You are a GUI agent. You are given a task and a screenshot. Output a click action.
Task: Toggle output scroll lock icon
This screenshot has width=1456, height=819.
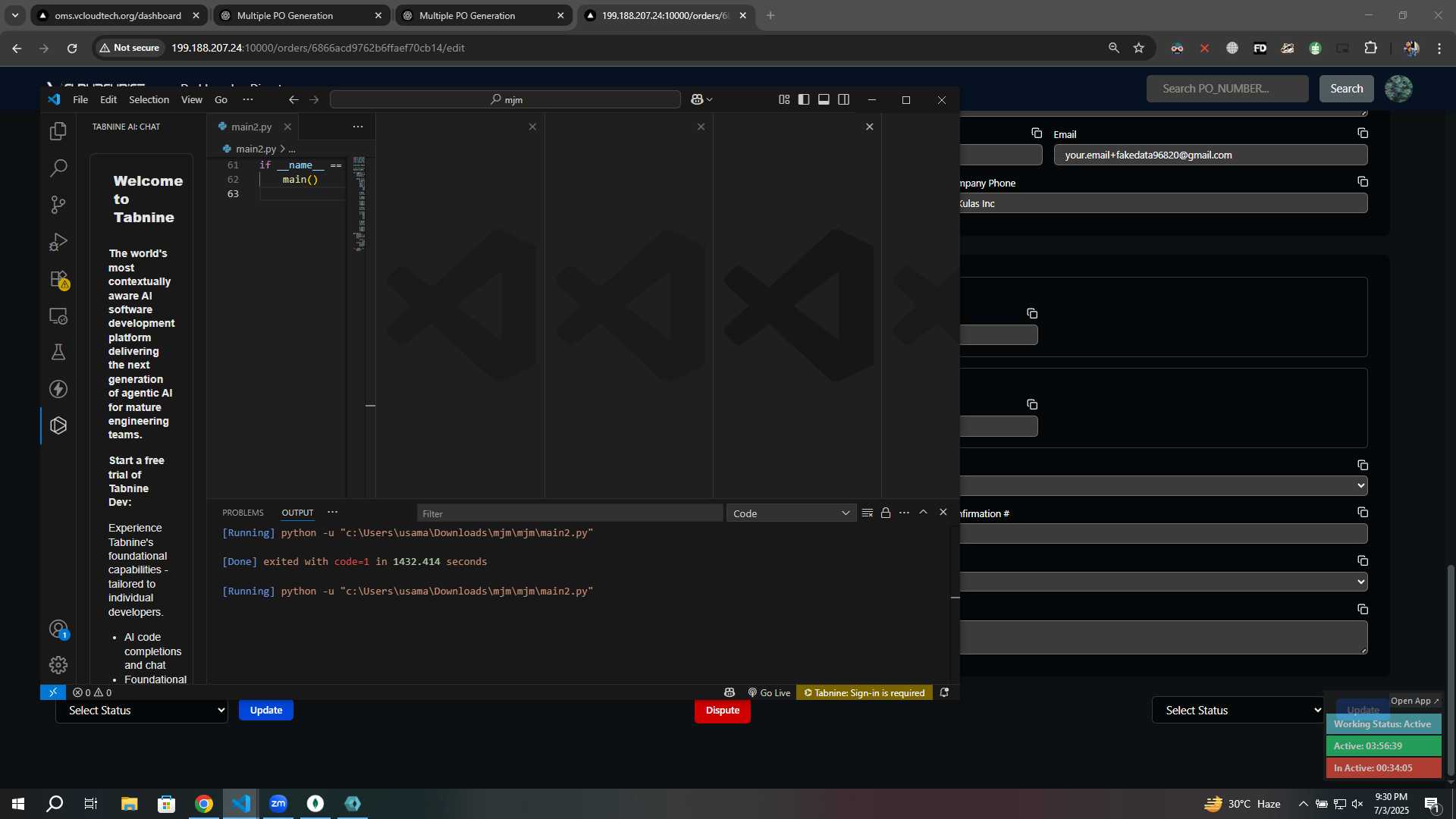click(886, 513)
